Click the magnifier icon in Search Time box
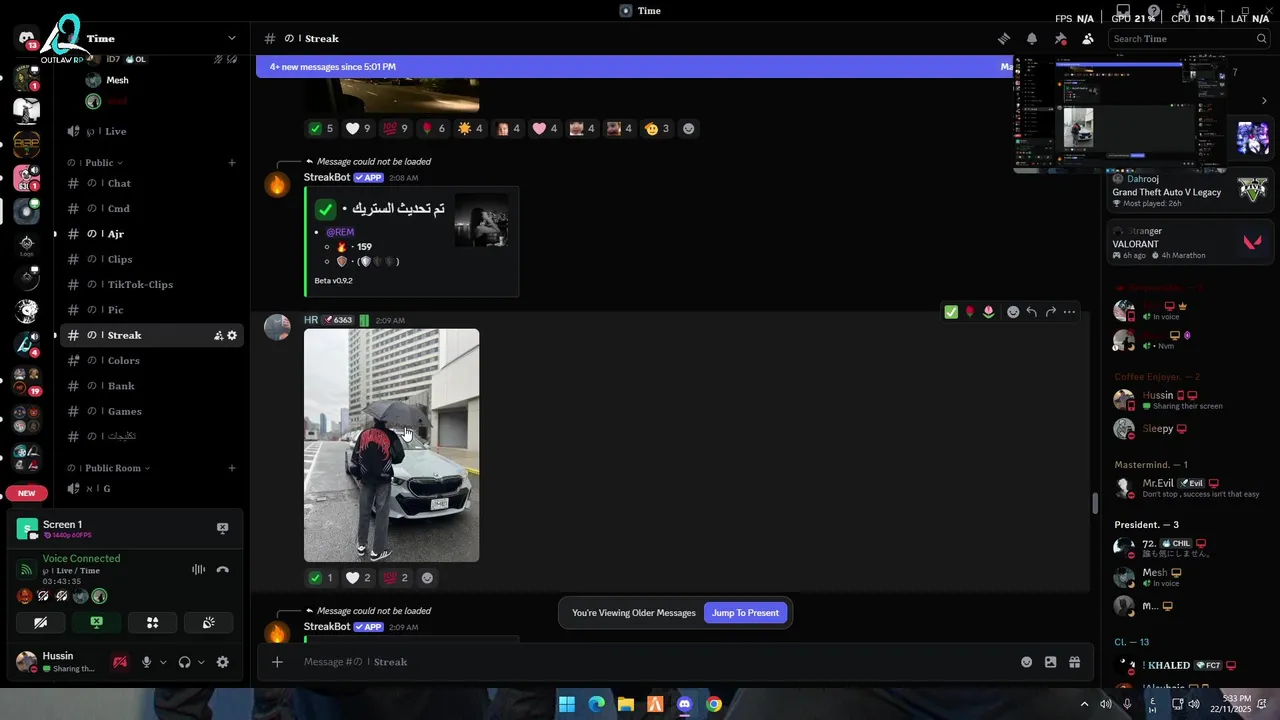Screen dimensions: 1280x720 pyautogui.click(x=1262, y=38)
